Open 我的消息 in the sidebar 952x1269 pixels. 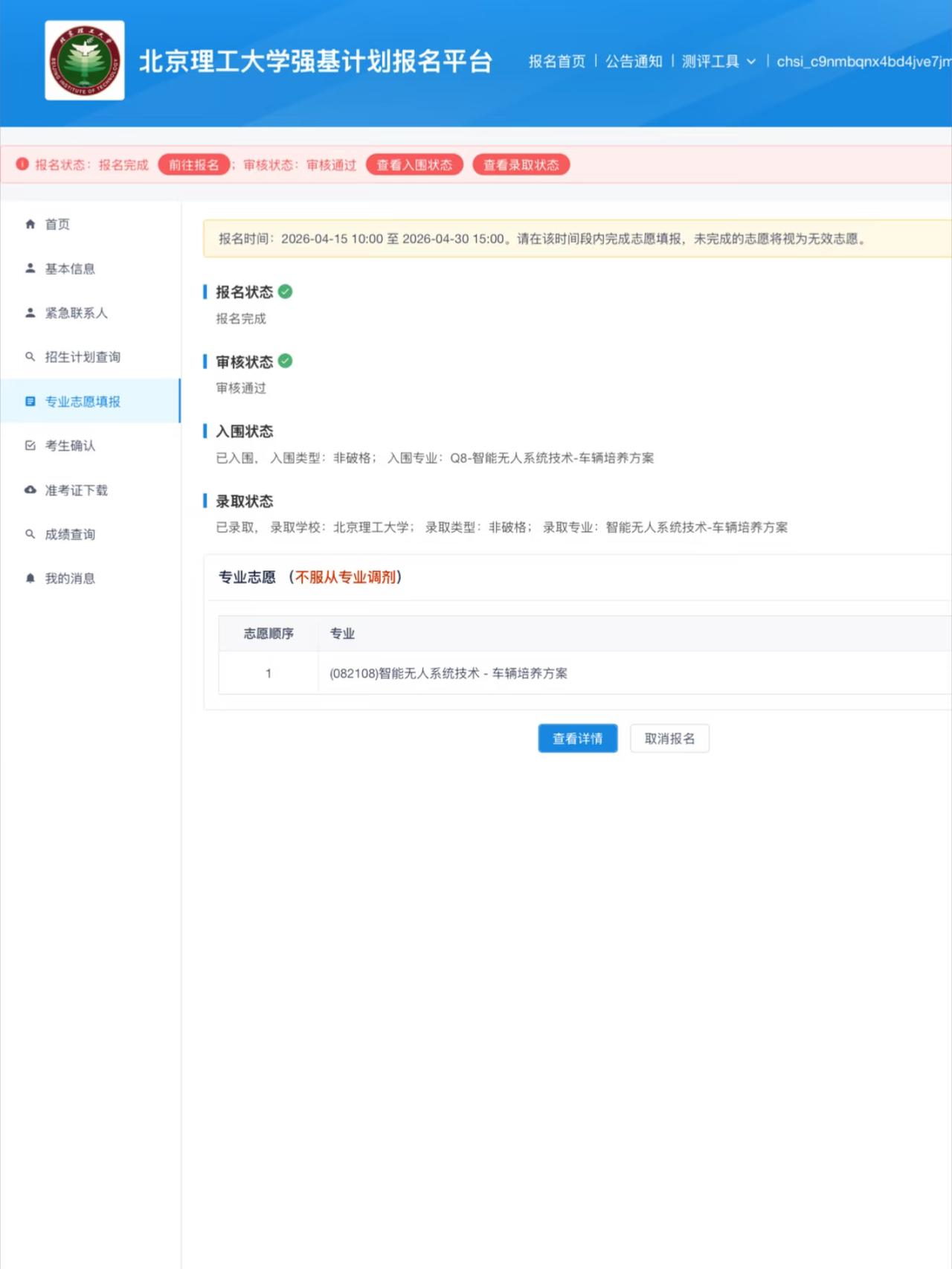70,578
